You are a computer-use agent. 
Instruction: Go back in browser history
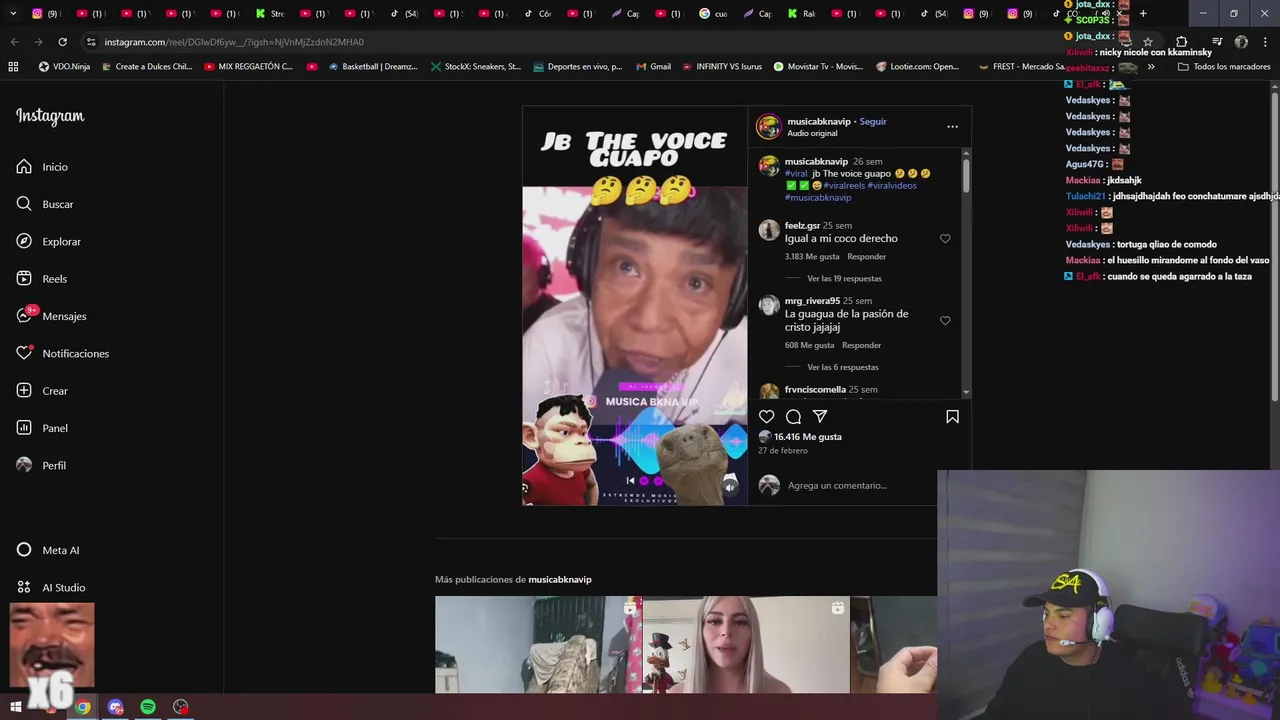[14, 42]
